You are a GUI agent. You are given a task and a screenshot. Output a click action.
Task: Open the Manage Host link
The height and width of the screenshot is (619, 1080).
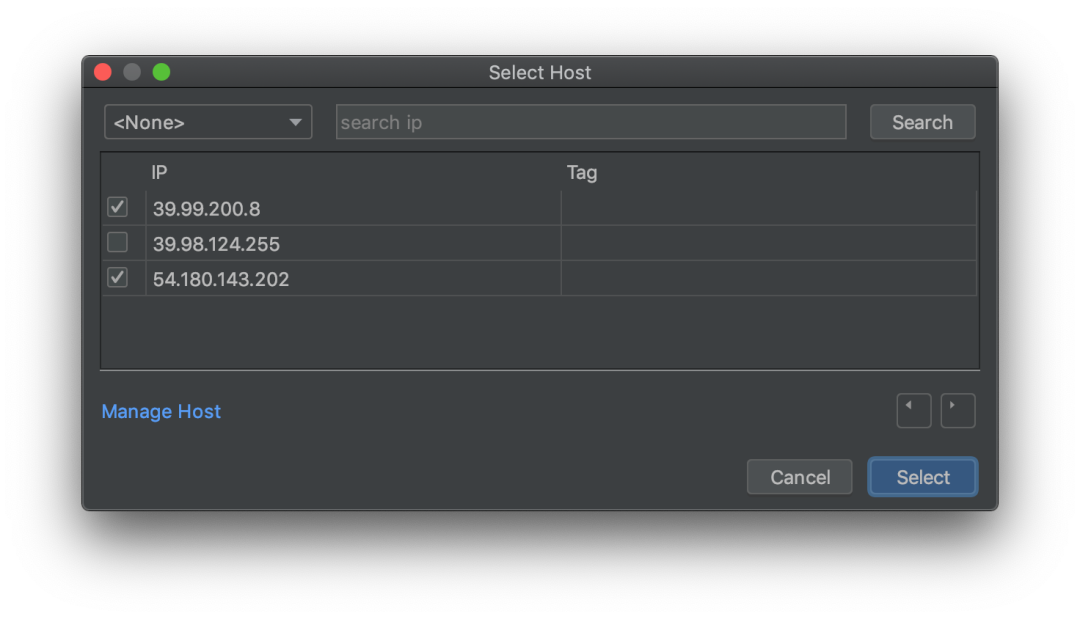pos(161,411)
